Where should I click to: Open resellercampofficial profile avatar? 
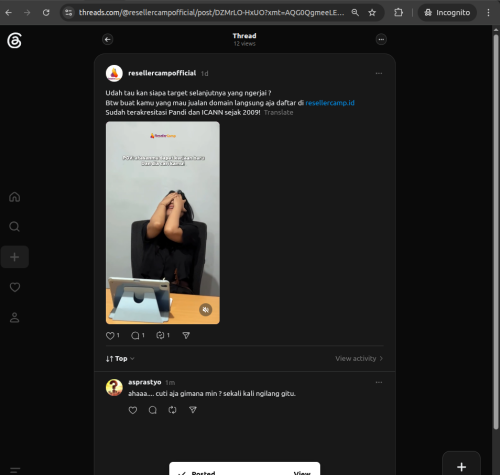click(114, 73)
